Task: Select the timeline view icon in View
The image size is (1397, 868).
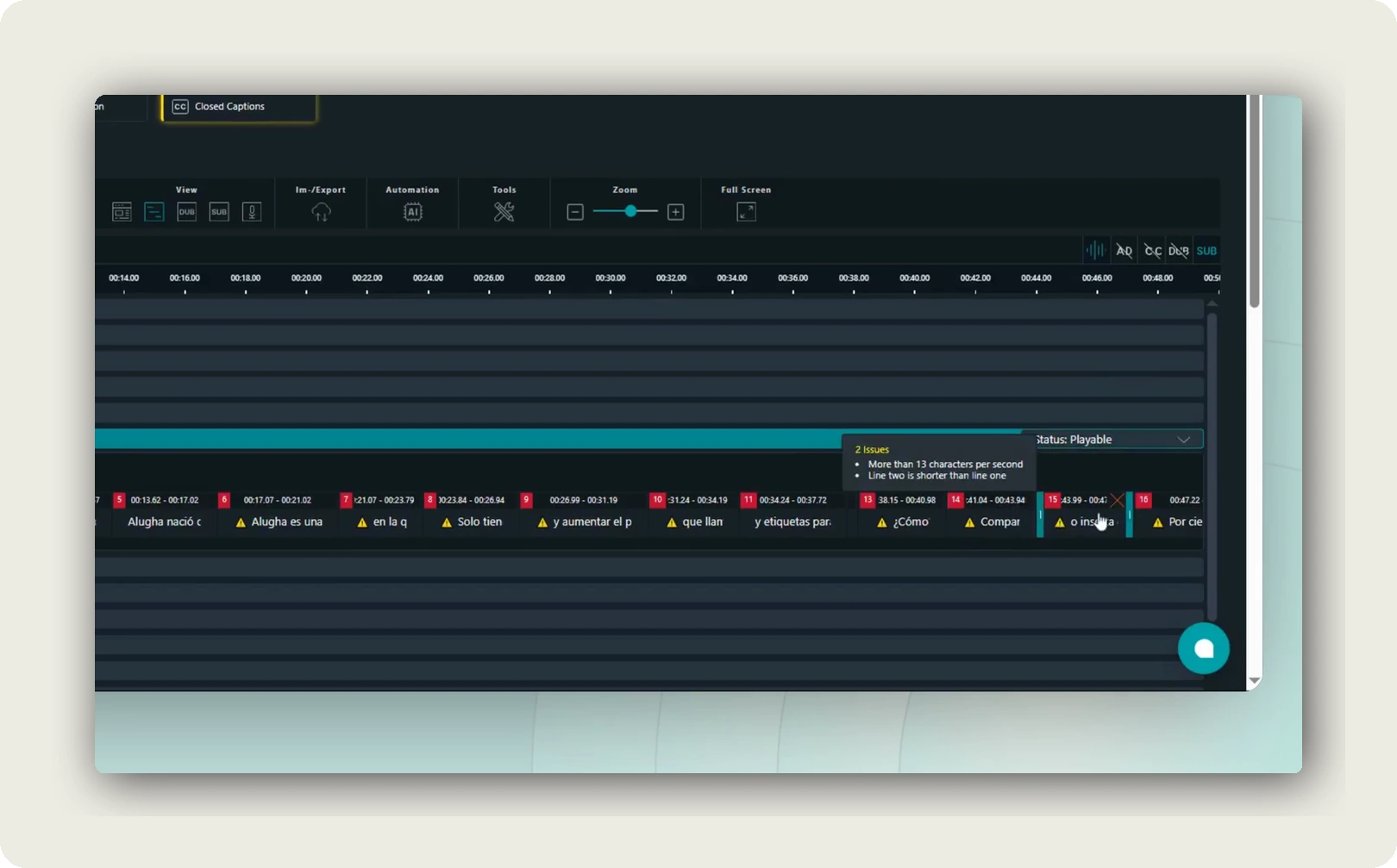Action: (153, 212)
